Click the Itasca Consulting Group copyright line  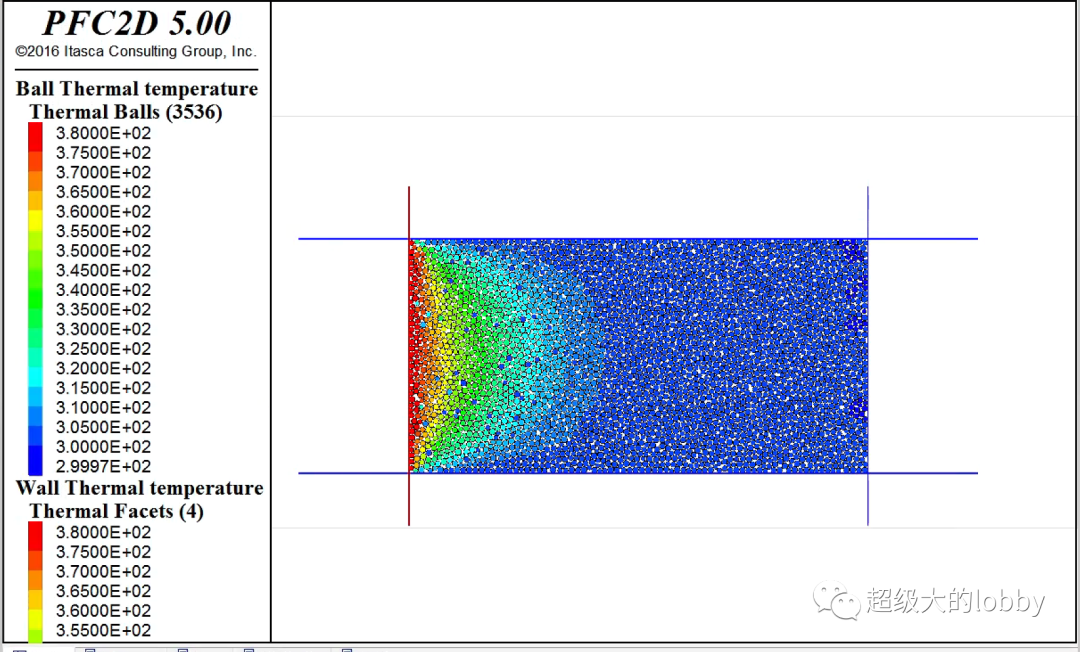click(x=136, y=52)
